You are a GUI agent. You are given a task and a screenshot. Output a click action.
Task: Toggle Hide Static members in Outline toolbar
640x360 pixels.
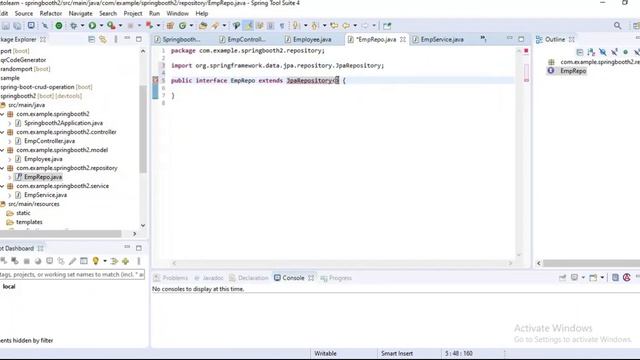614,52
